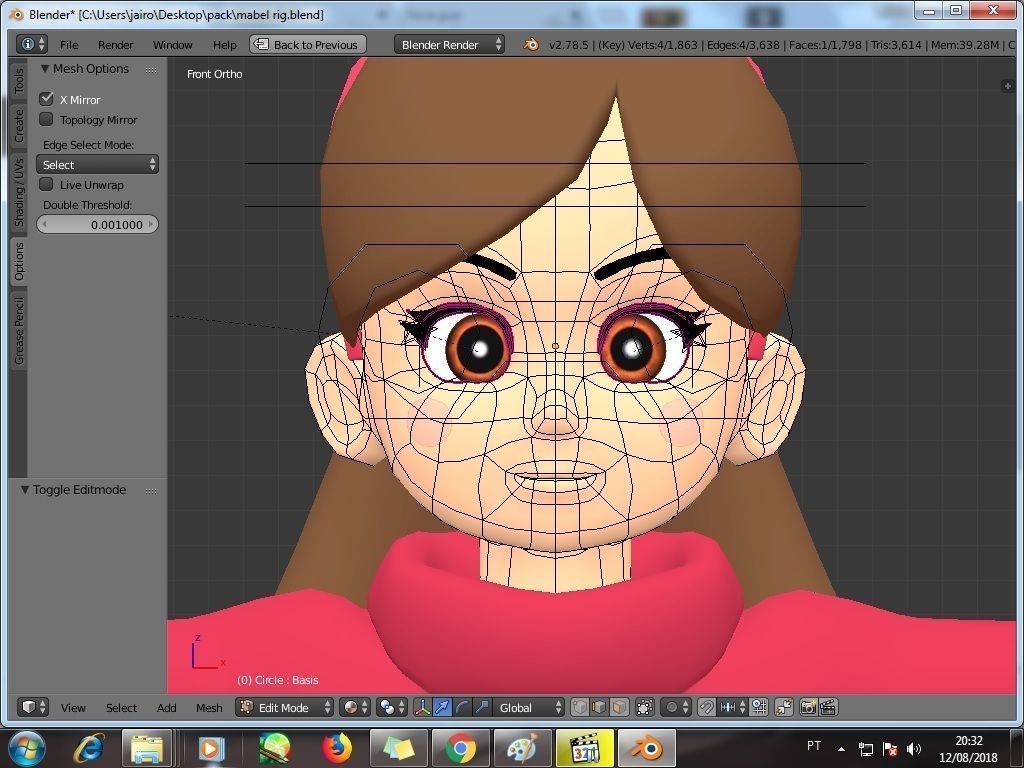
Task: Click the Blender taskbar button
Action: (x=647, y=748)
